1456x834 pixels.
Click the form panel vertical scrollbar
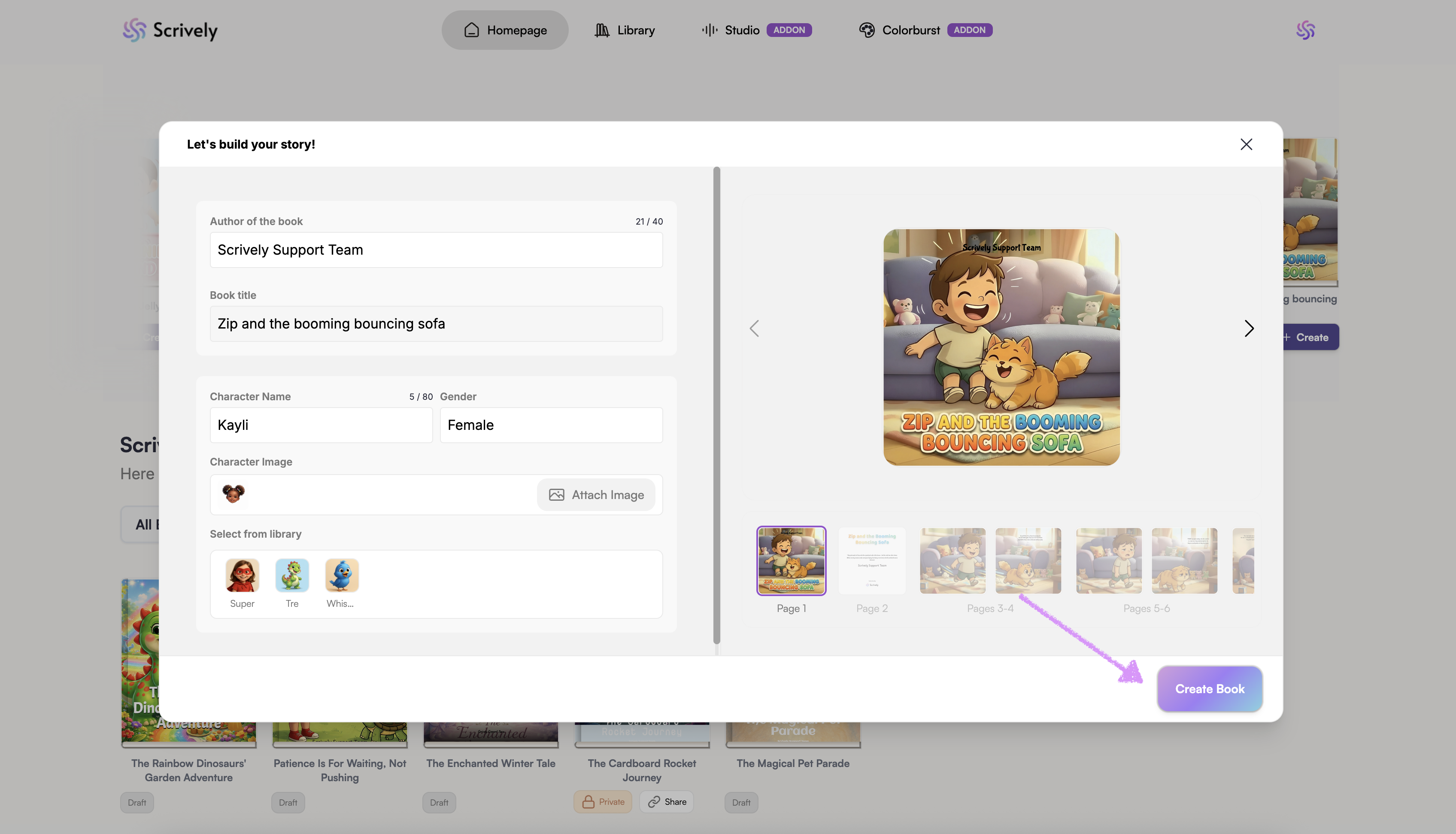pos(716,405)
